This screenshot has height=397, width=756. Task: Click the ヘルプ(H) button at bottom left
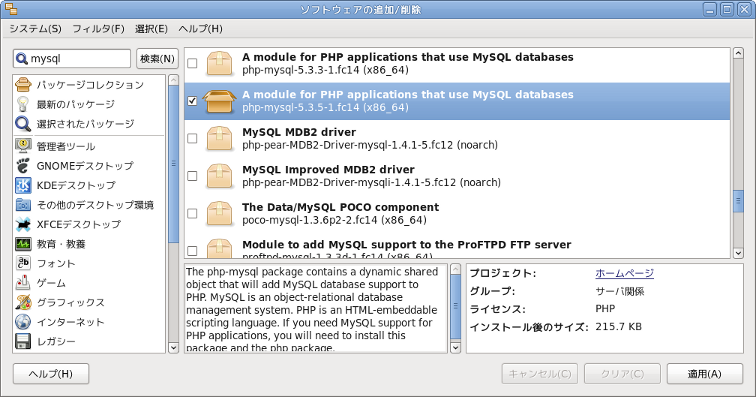(51, 374)
